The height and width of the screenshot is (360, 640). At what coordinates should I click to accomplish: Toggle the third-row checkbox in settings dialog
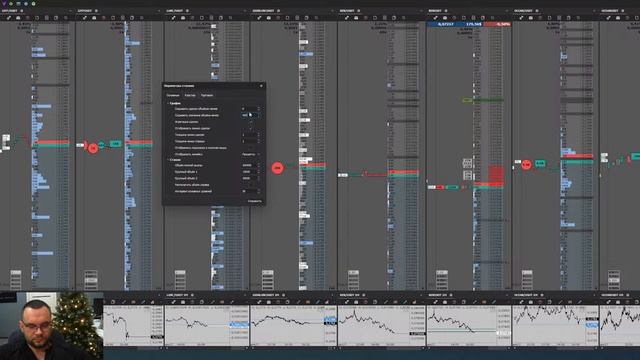[251, 122]
